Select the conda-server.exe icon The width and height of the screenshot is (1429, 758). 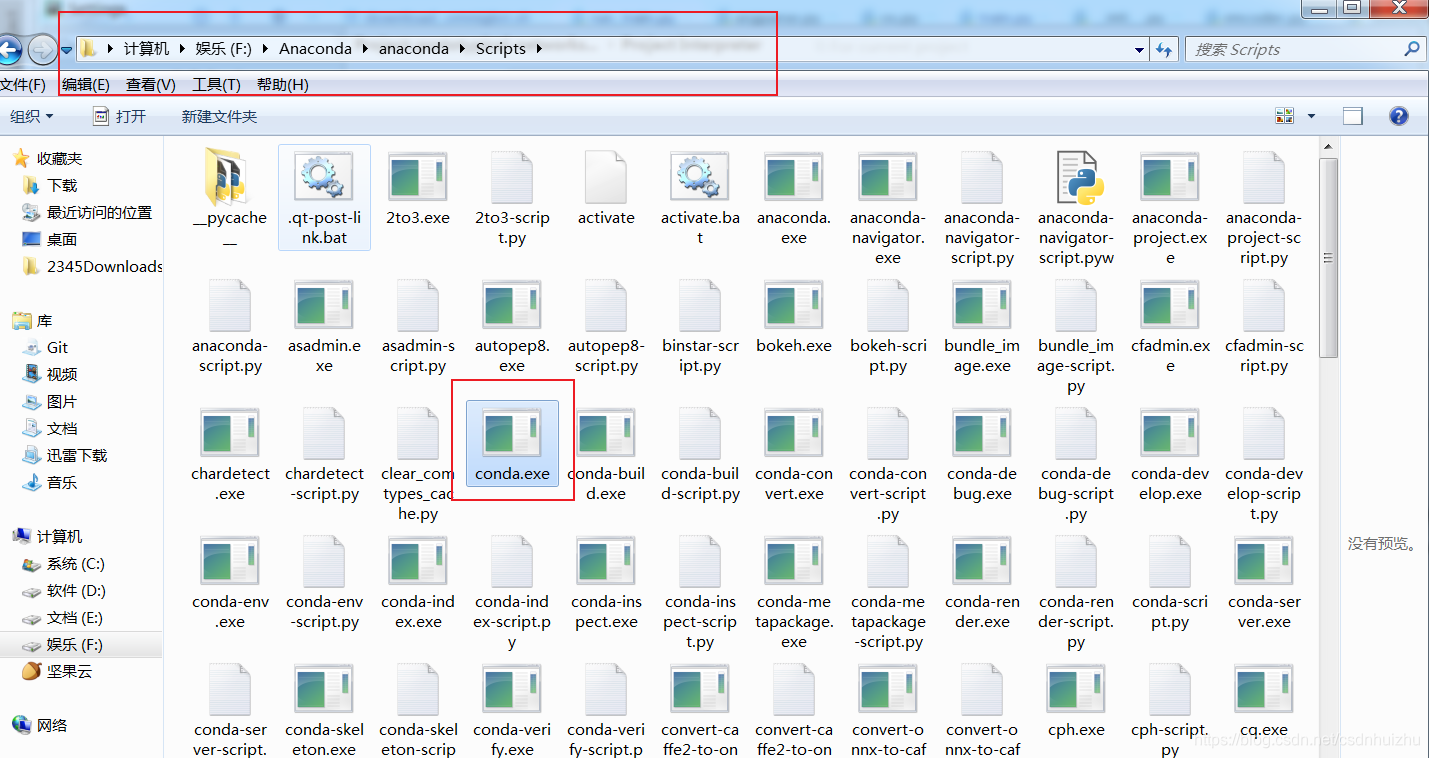coord(1264,562)
